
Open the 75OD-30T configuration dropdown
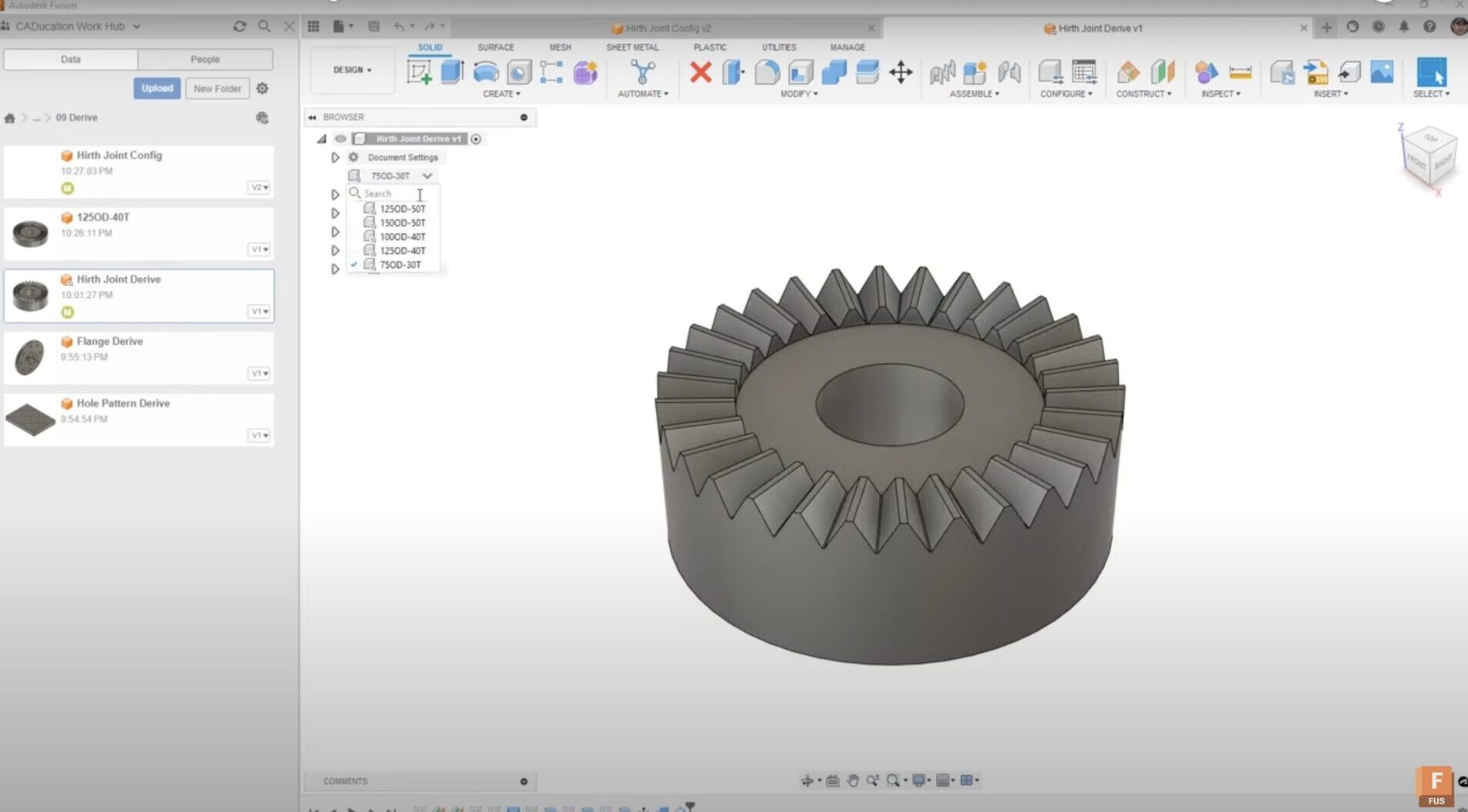427,176
